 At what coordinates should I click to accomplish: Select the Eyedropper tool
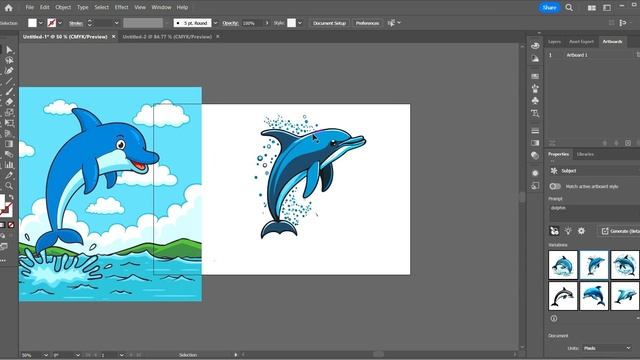pyautogui.click(x=9, y=176)
